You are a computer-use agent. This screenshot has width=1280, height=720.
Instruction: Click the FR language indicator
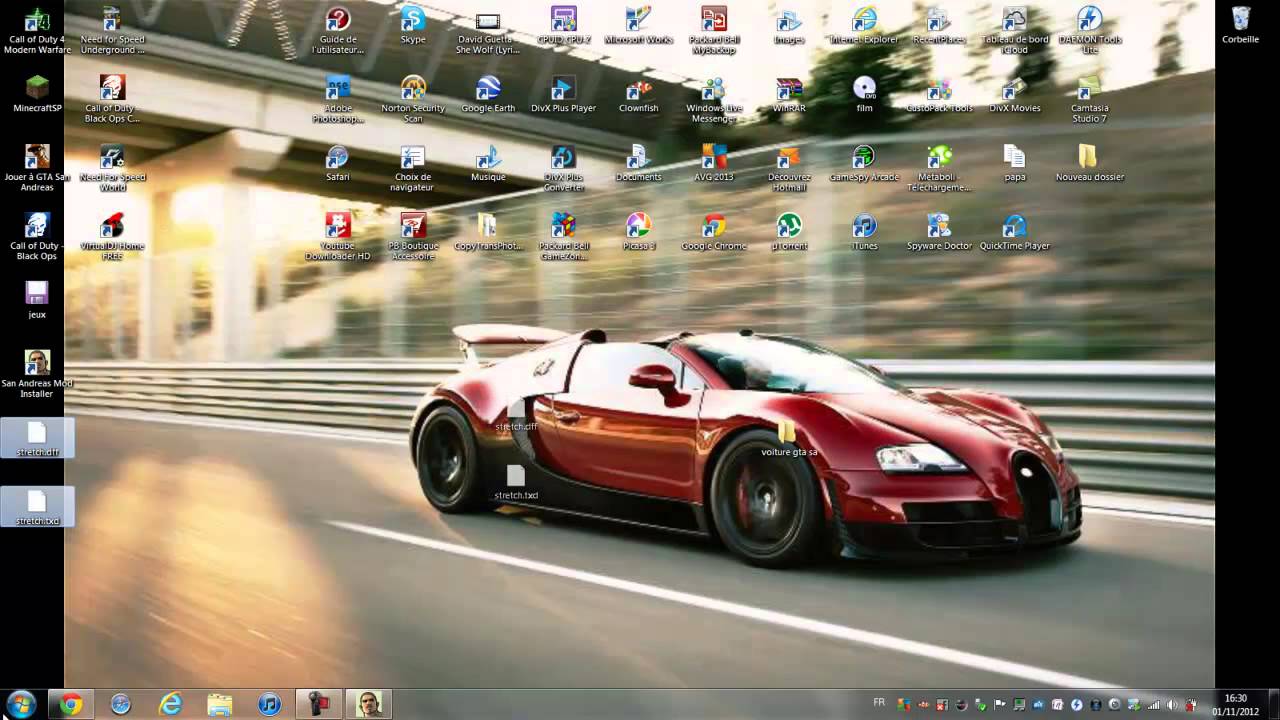pos(879,703)
